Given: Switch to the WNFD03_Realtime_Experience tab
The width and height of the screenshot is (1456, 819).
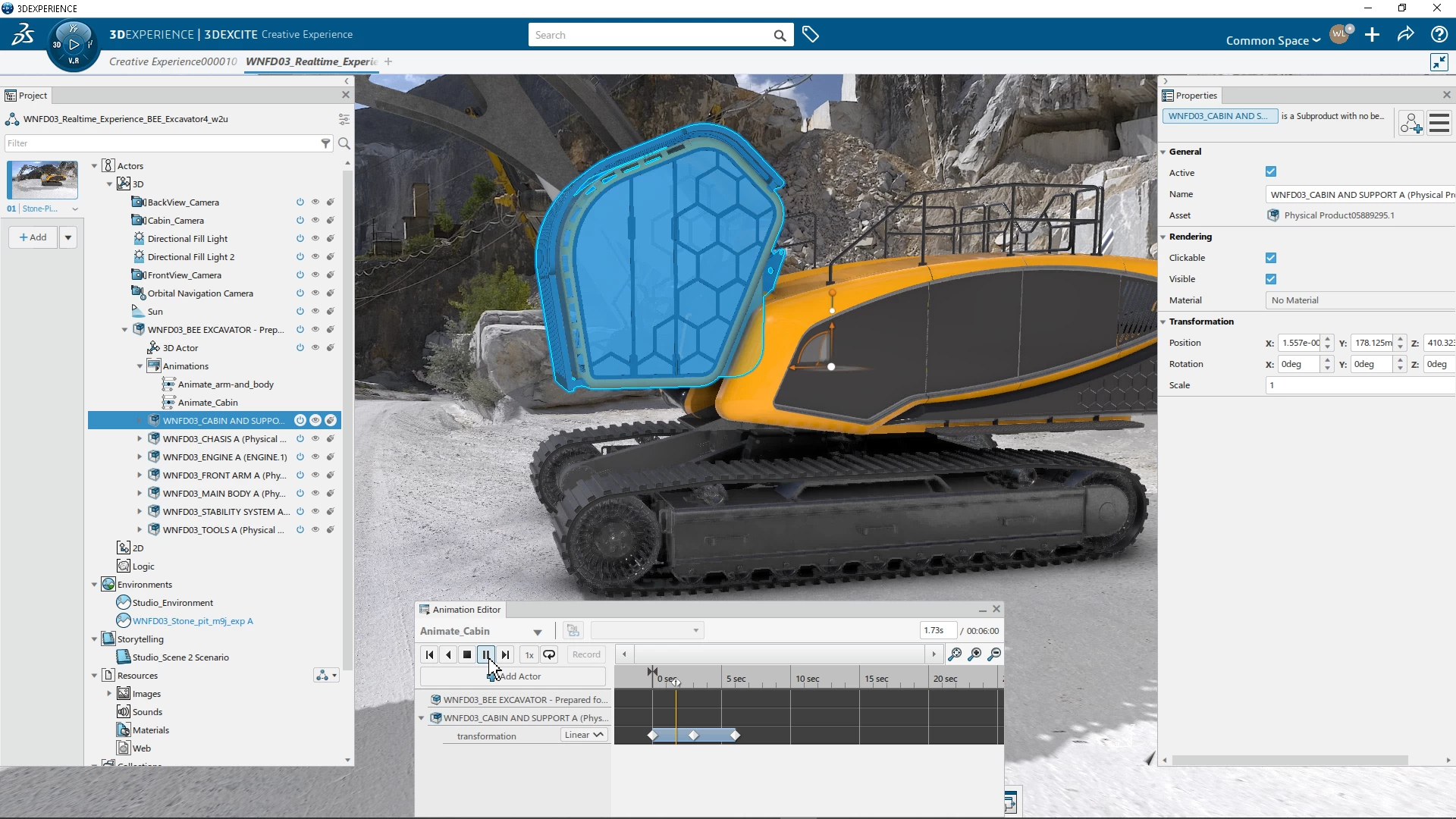Looking at the screenshot, I should [311, 61].
